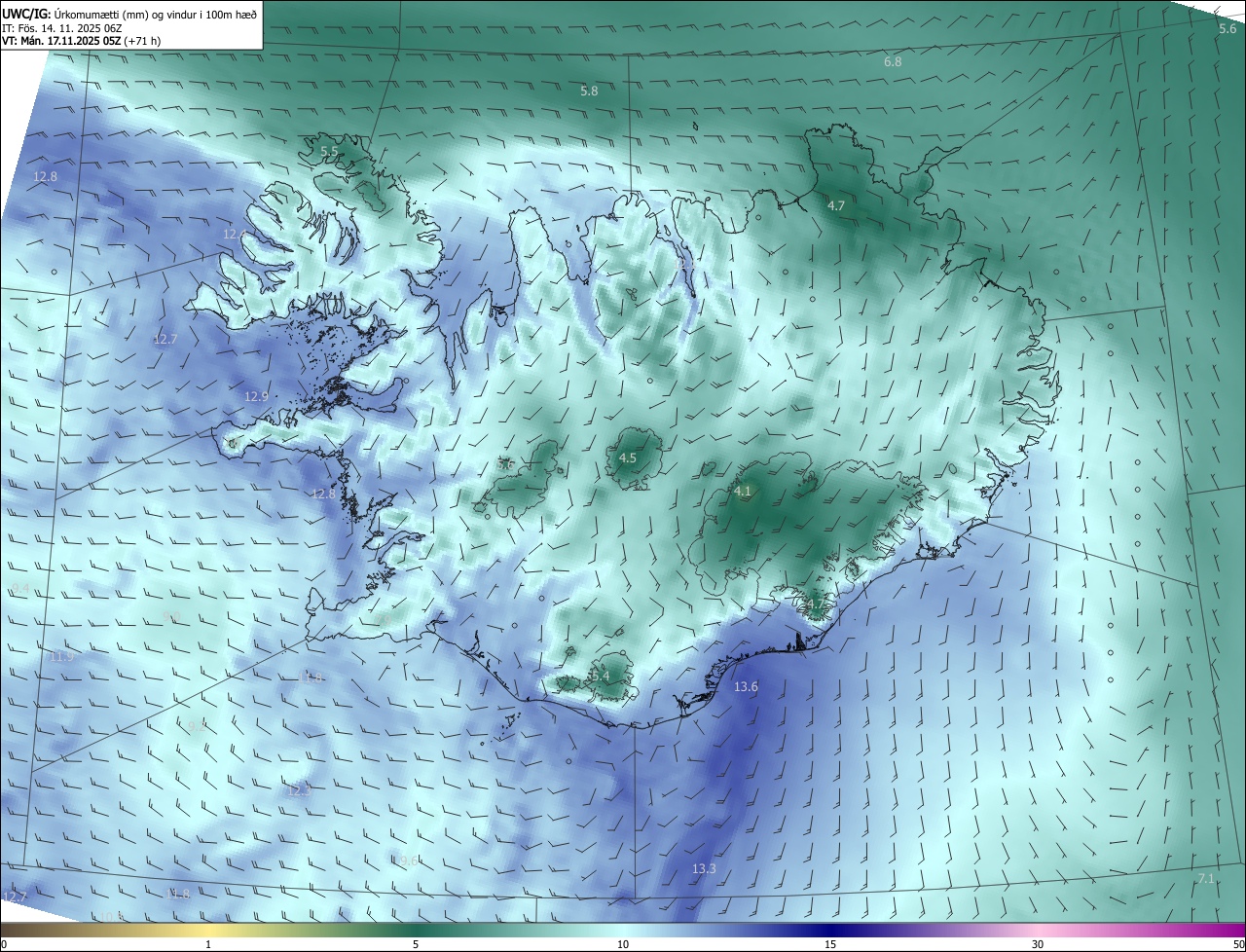Click the 7.1 value label
1246x952 pixels.
pyautogui.click(x=1206, y=879)
